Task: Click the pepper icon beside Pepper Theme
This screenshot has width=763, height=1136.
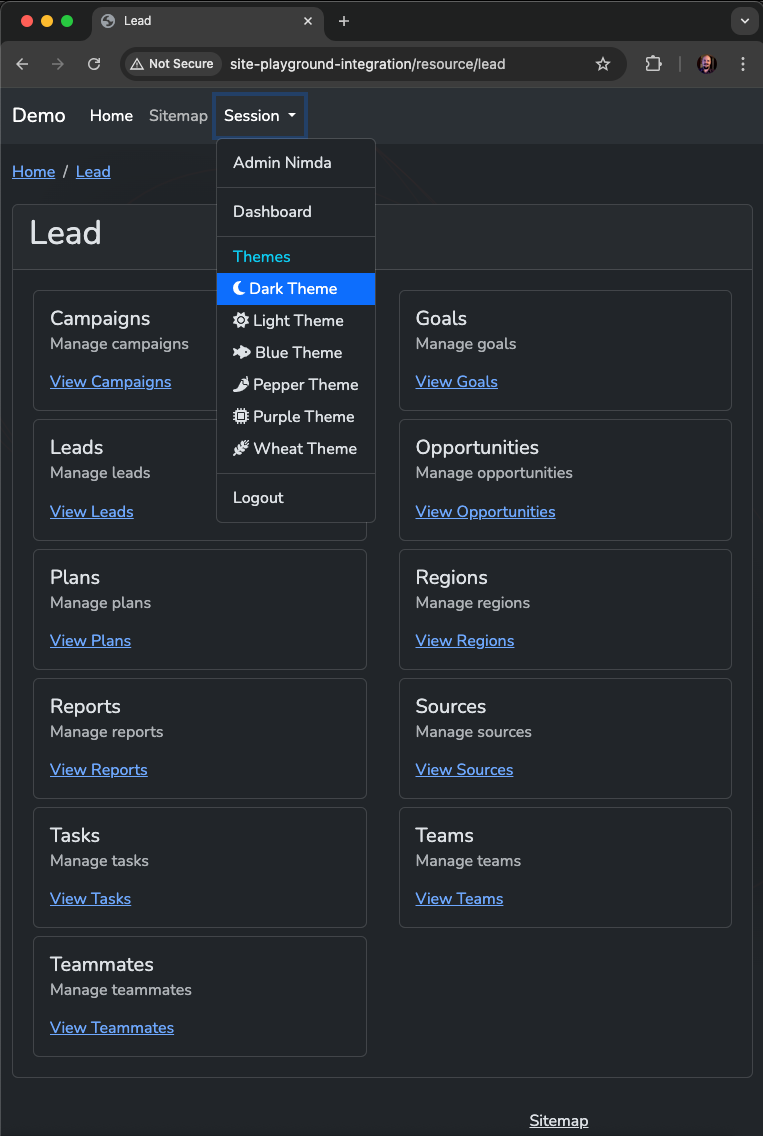Action: (x=241, y=385)
